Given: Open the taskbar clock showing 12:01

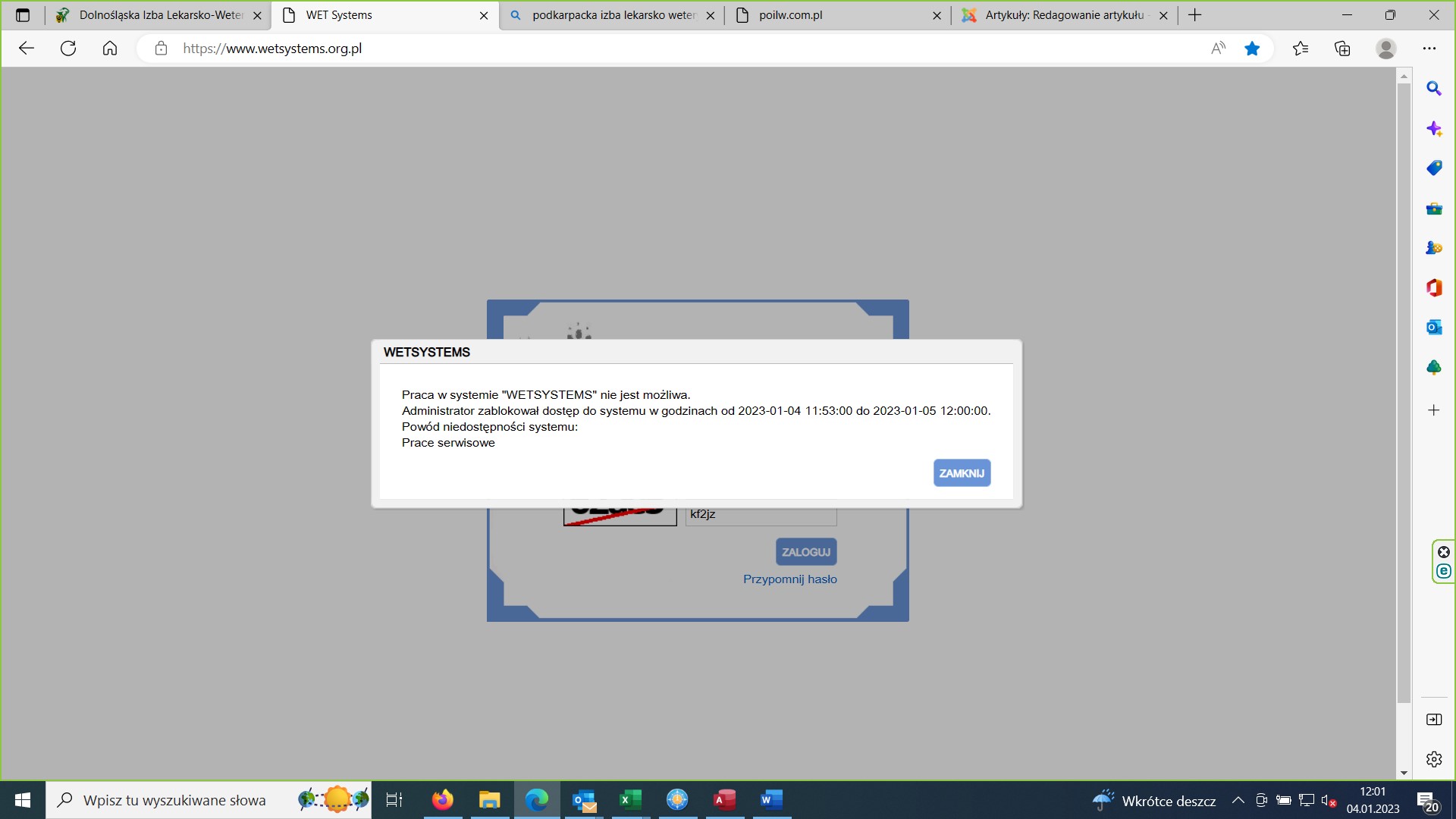Looking at the screenshot, I should point(1373,800).
